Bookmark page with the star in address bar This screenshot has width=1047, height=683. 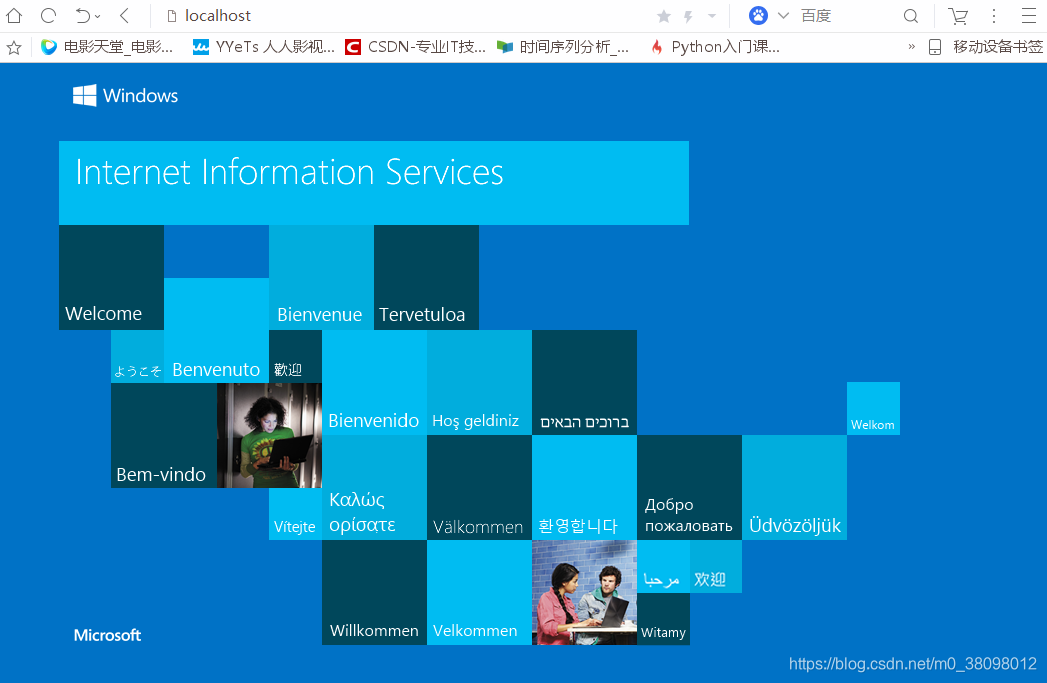(664, 16)
